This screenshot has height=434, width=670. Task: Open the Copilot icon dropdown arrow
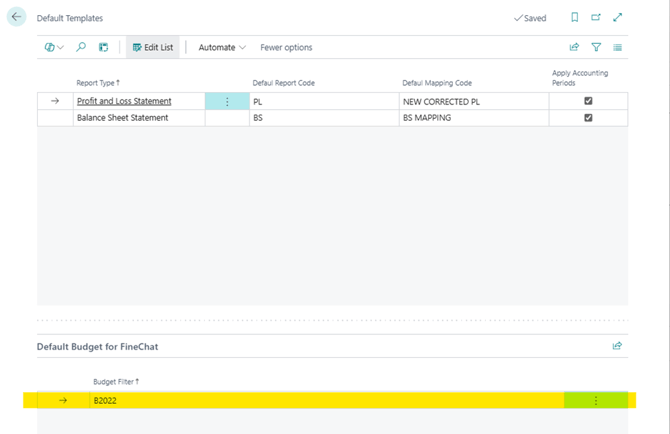pos(61,47)
